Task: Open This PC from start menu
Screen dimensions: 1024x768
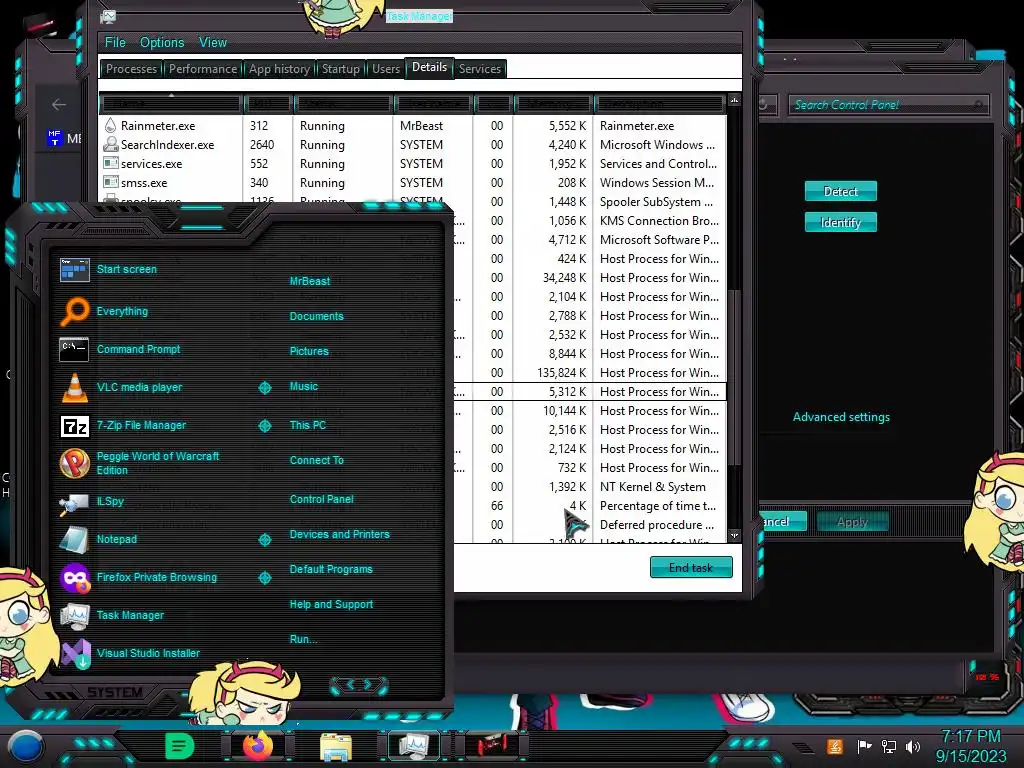Action: click(308, 425)
